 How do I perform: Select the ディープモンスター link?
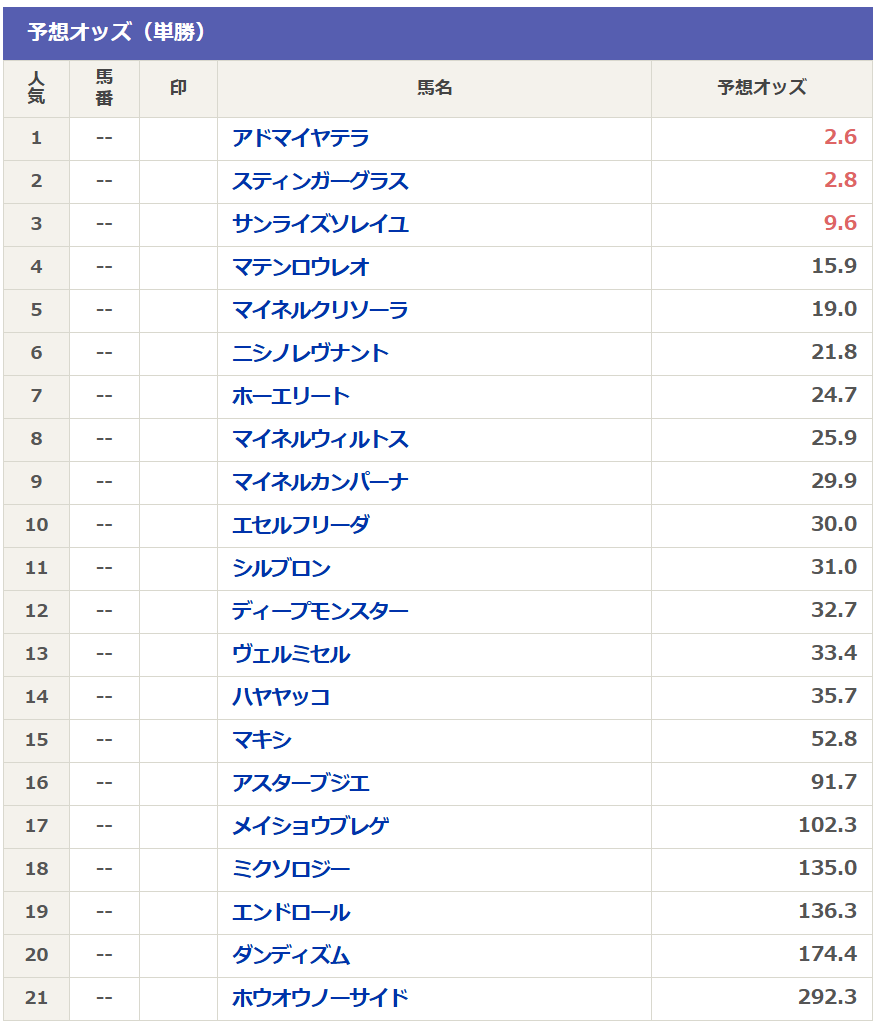pyautogui.click(x=320, y=611)
